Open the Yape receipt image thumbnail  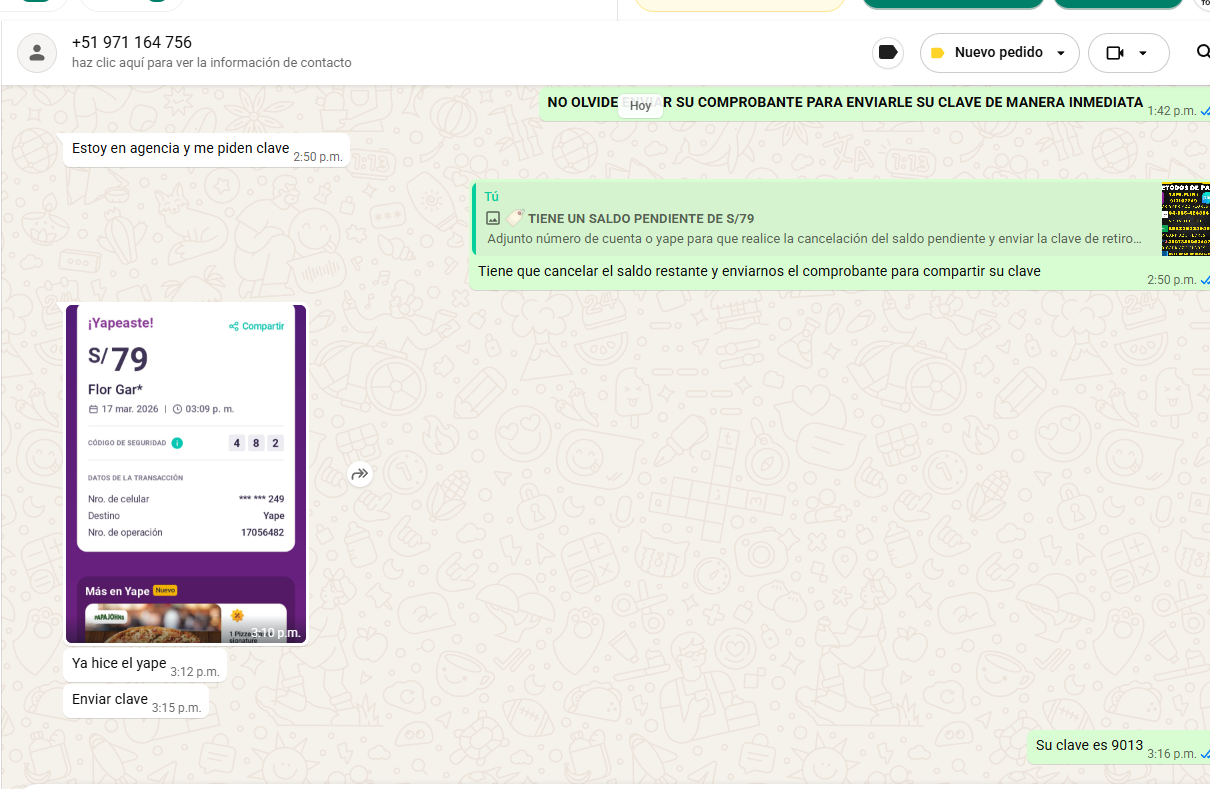point(186,474)
